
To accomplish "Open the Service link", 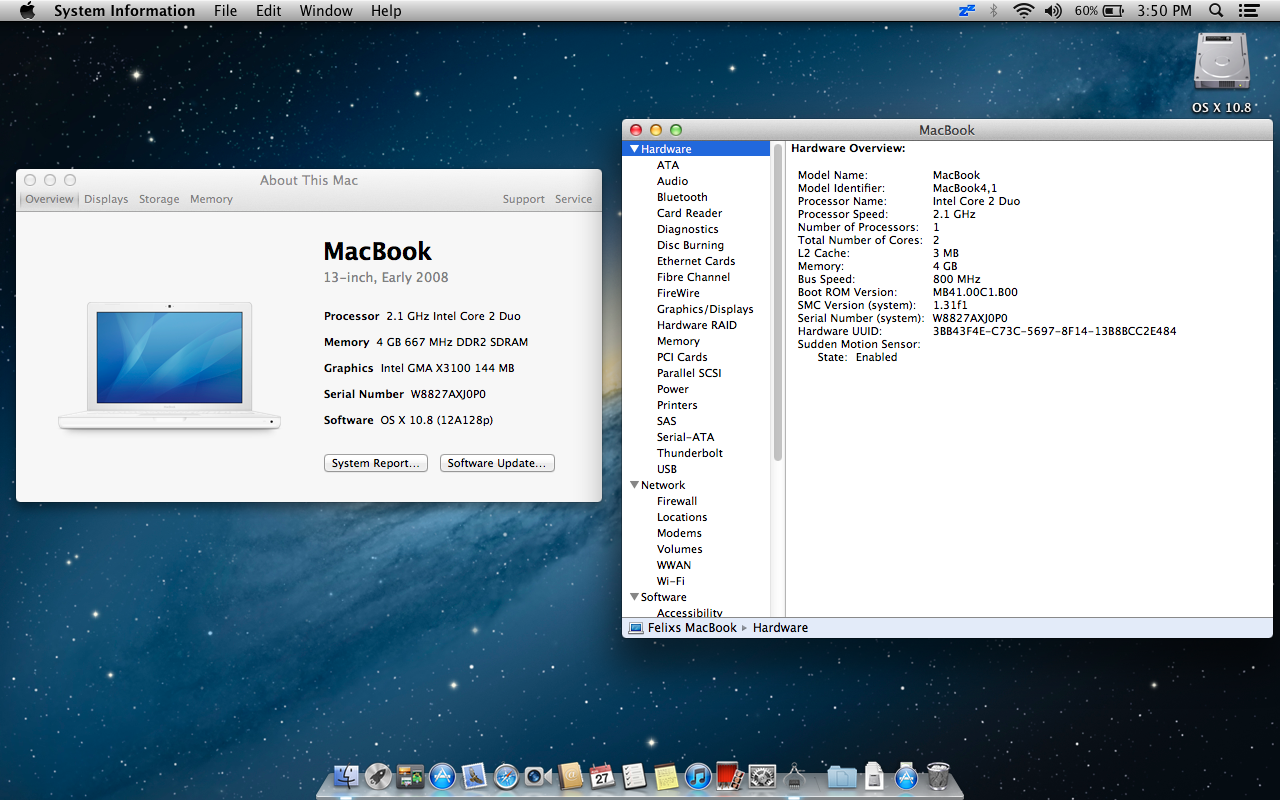I will [574, 199].
